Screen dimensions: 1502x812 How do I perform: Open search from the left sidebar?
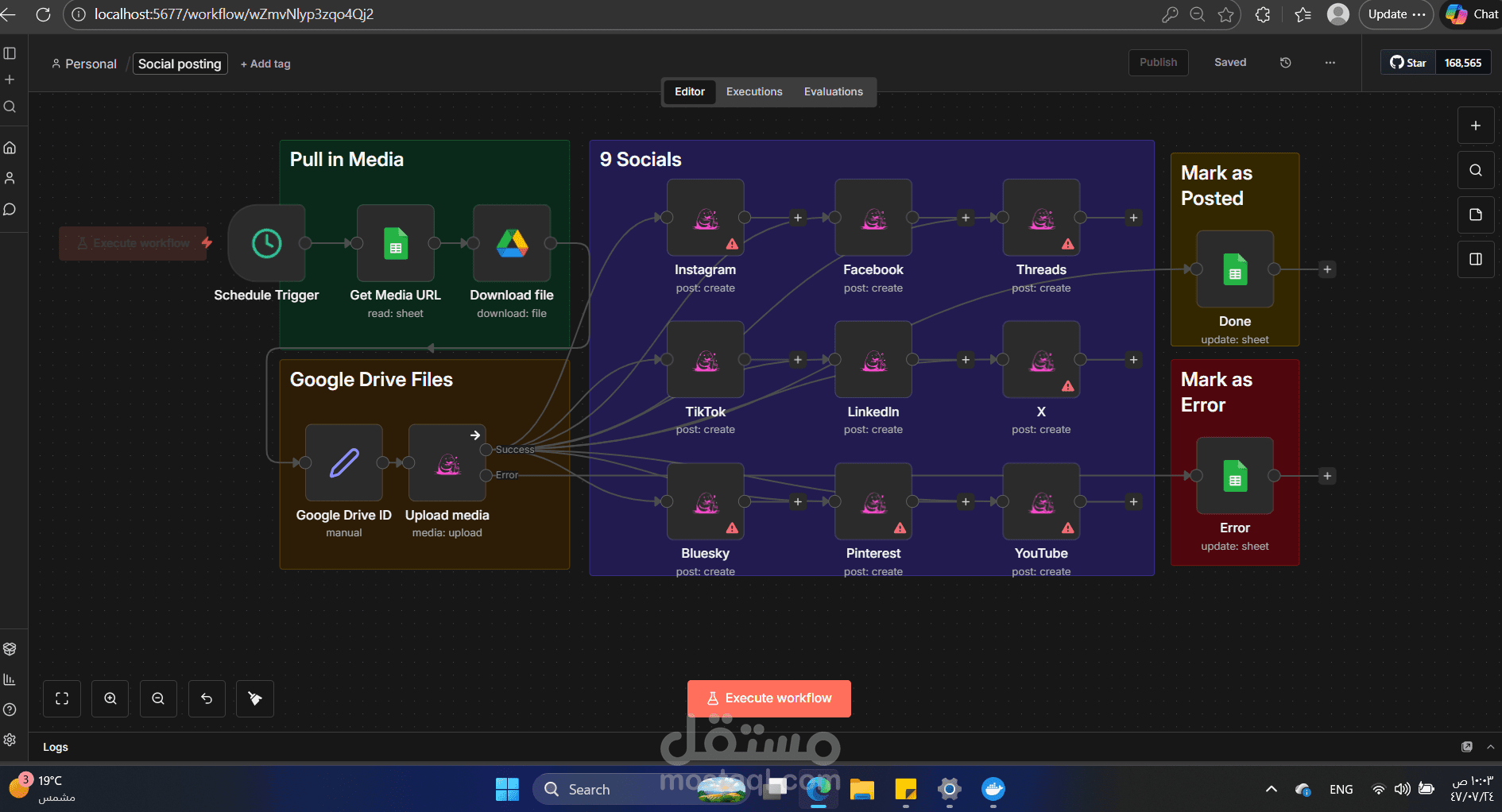(10, 106)
